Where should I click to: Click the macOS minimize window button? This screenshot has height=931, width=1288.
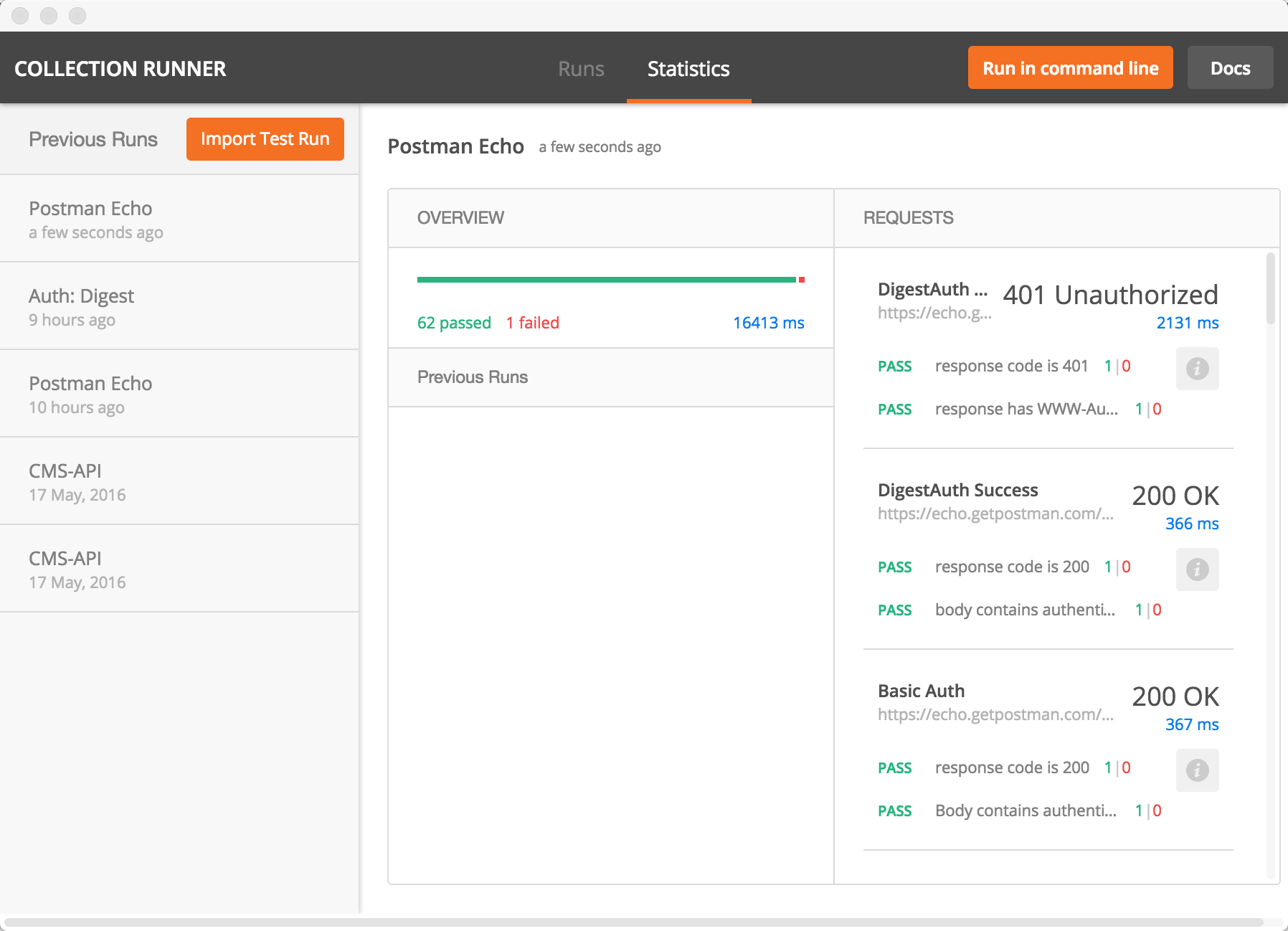tap(49, 16)
